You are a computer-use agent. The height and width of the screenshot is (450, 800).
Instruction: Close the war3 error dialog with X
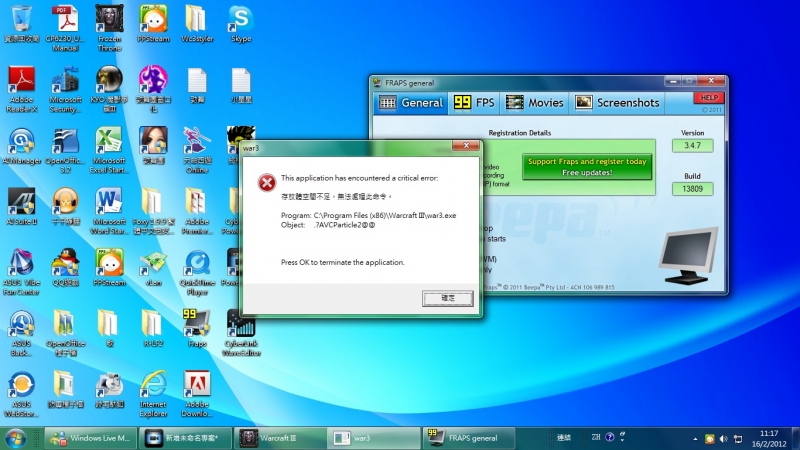click(x=466, y=146)
